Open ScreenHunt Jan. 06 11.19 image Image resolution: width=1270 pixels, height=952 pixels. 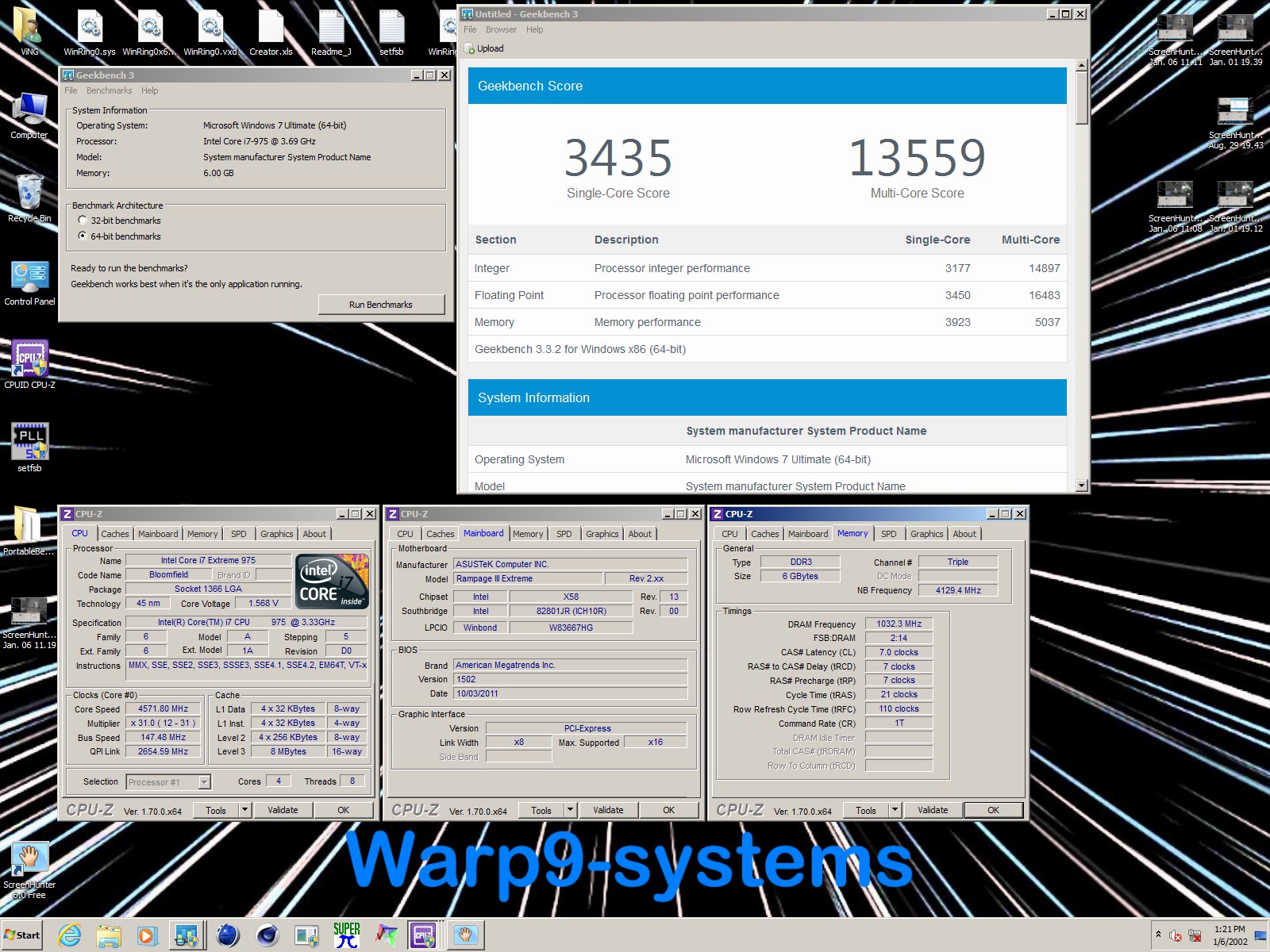tap(29, 623)
